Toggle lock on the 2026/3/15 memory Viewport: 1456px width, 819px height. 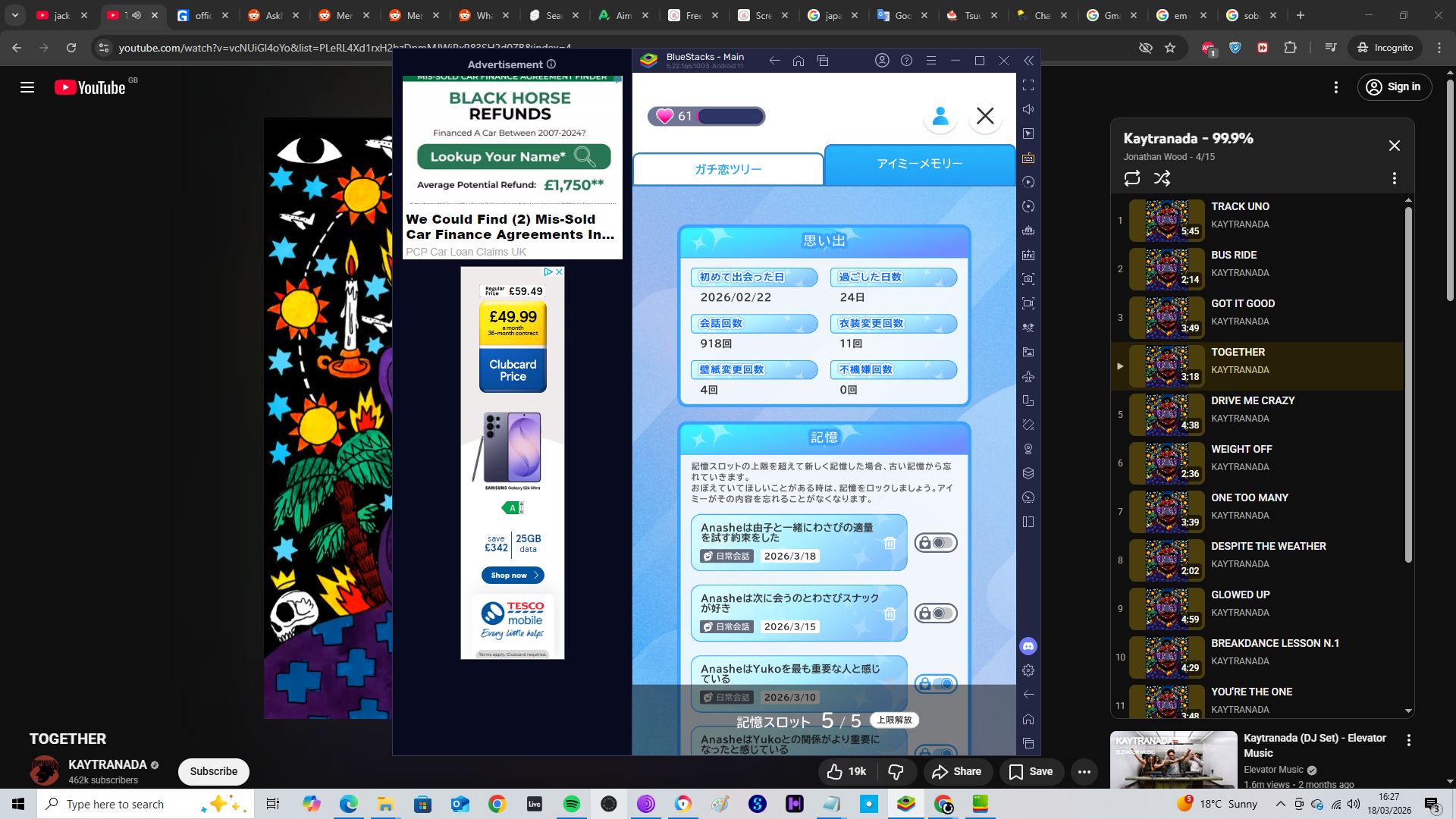(936, 613)
